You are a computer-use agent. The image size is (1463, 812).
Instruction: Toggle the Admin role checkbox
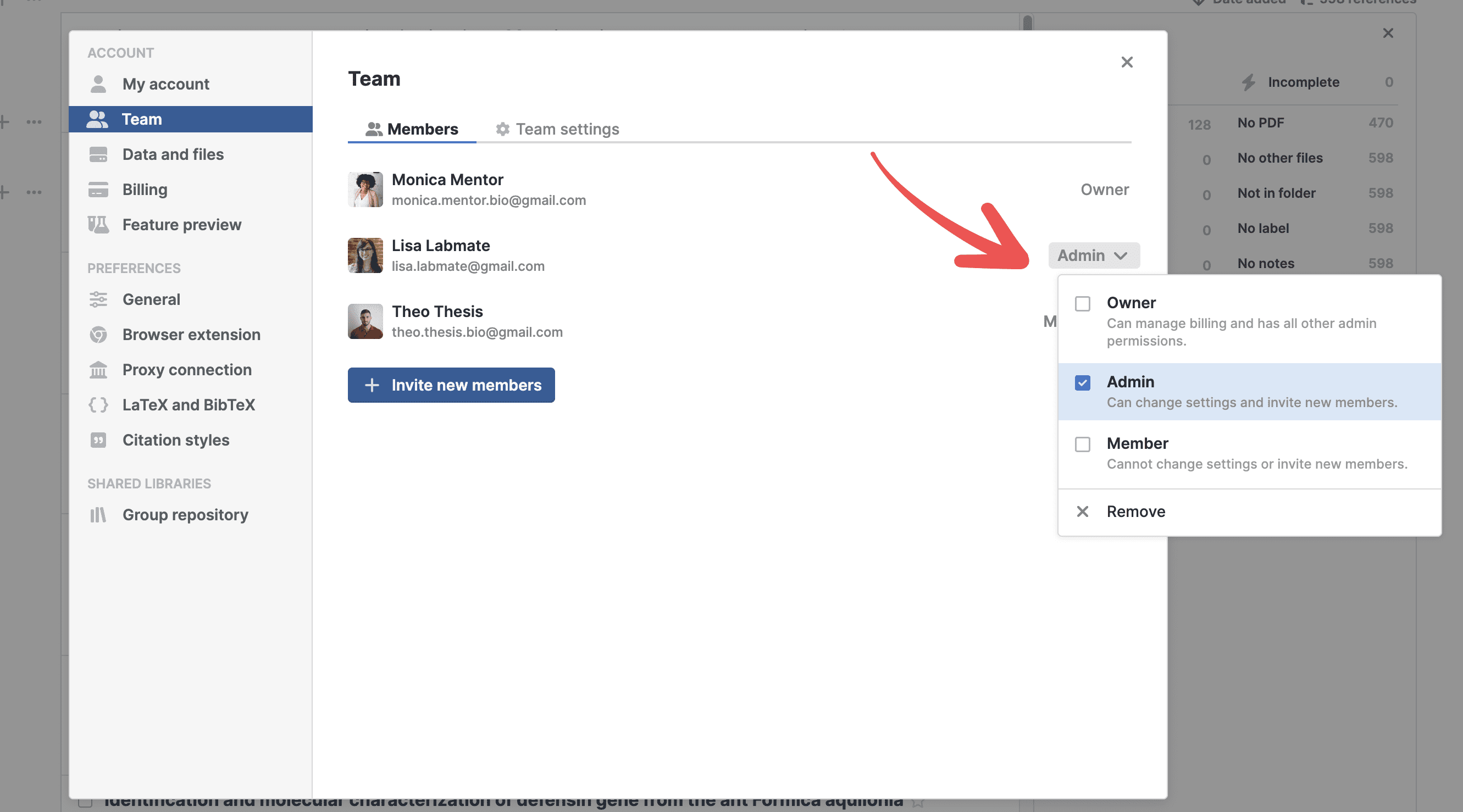1083,383
